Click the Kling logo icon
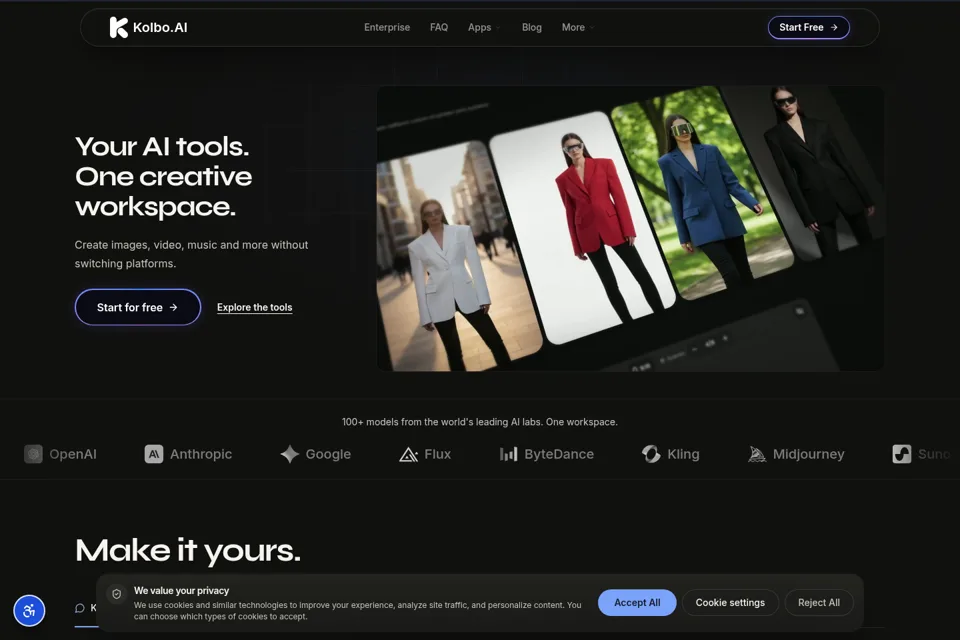 click(651, 454)
